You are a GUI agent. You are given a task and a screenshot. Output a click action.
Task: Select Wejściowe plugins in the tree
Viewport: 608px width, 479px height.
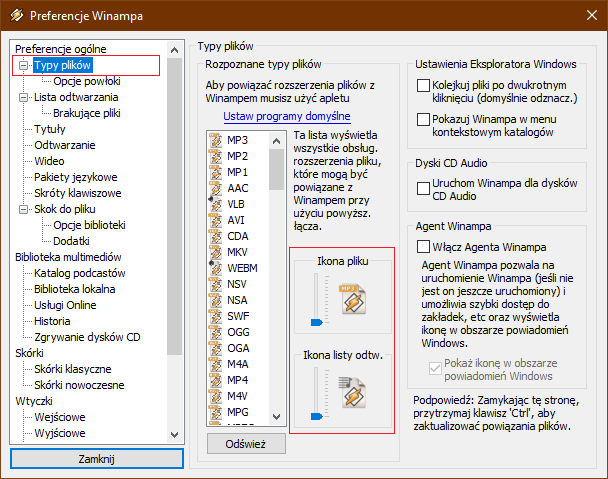pyautogui.click(x=60, y=417)
